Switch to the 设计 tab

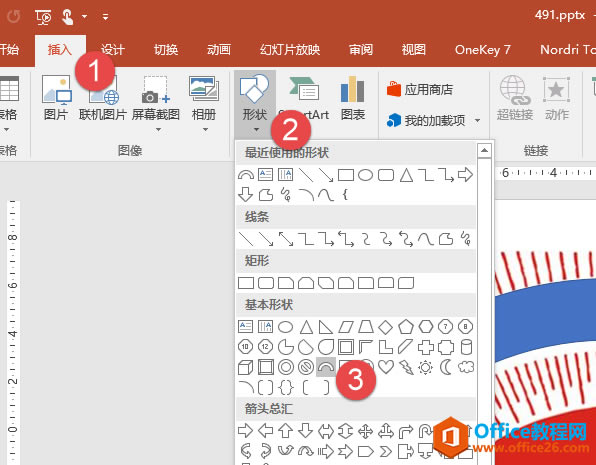[113, 50]
